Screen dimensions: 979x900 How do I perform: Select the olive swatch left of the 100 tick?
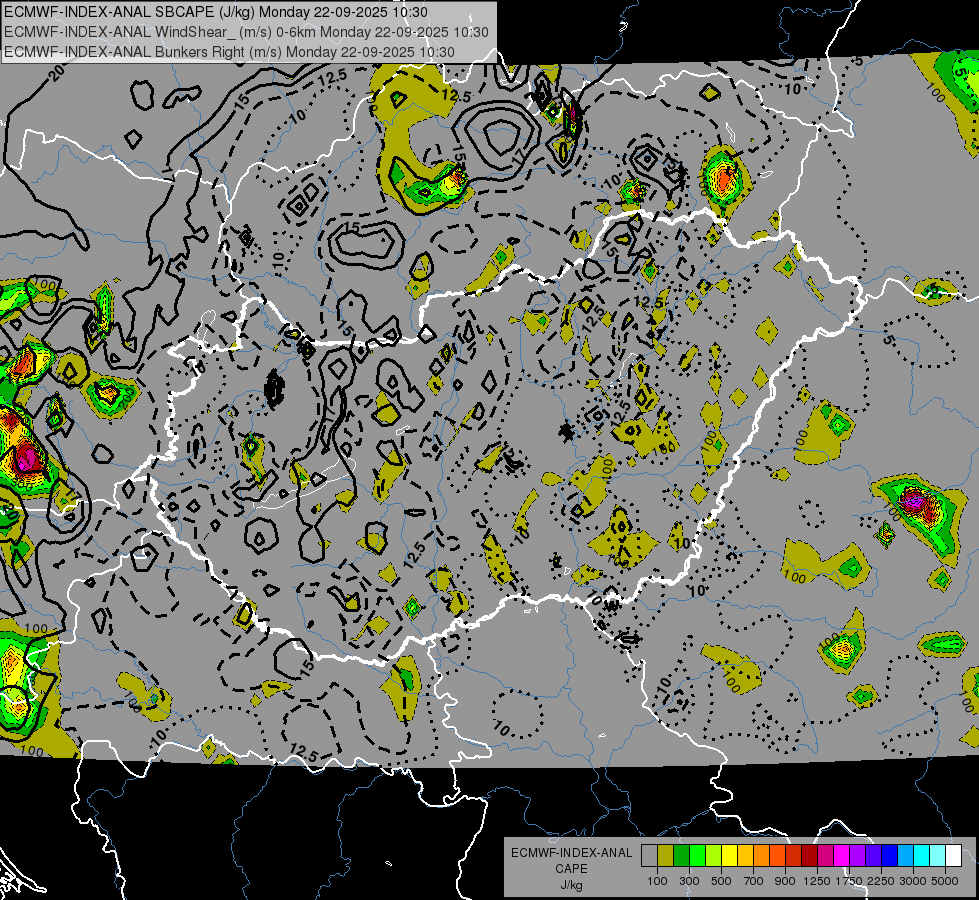pyautogui.click(x=665, y=855)
